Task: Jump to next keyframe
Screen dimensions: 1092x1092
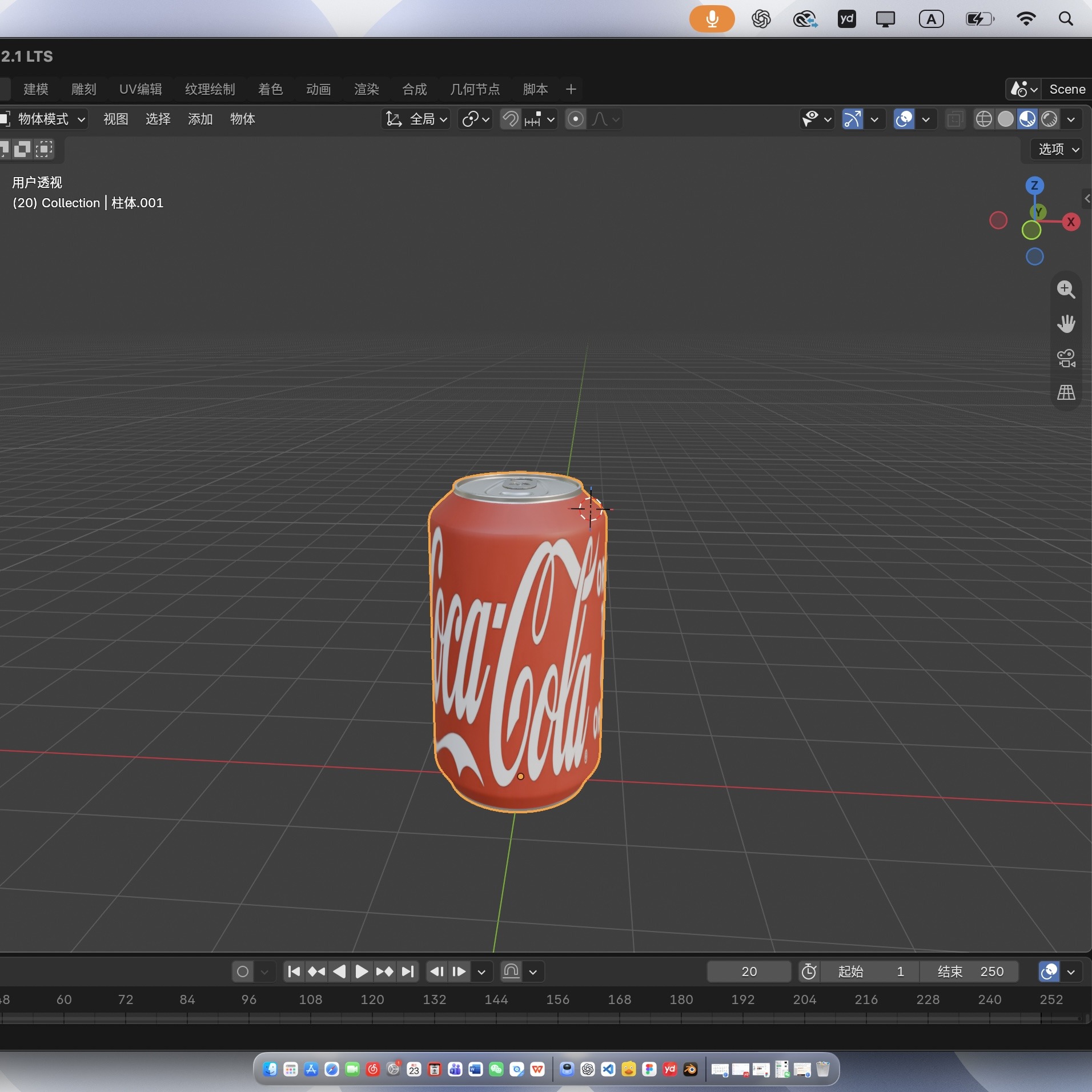Action: [x=384, y=971]
